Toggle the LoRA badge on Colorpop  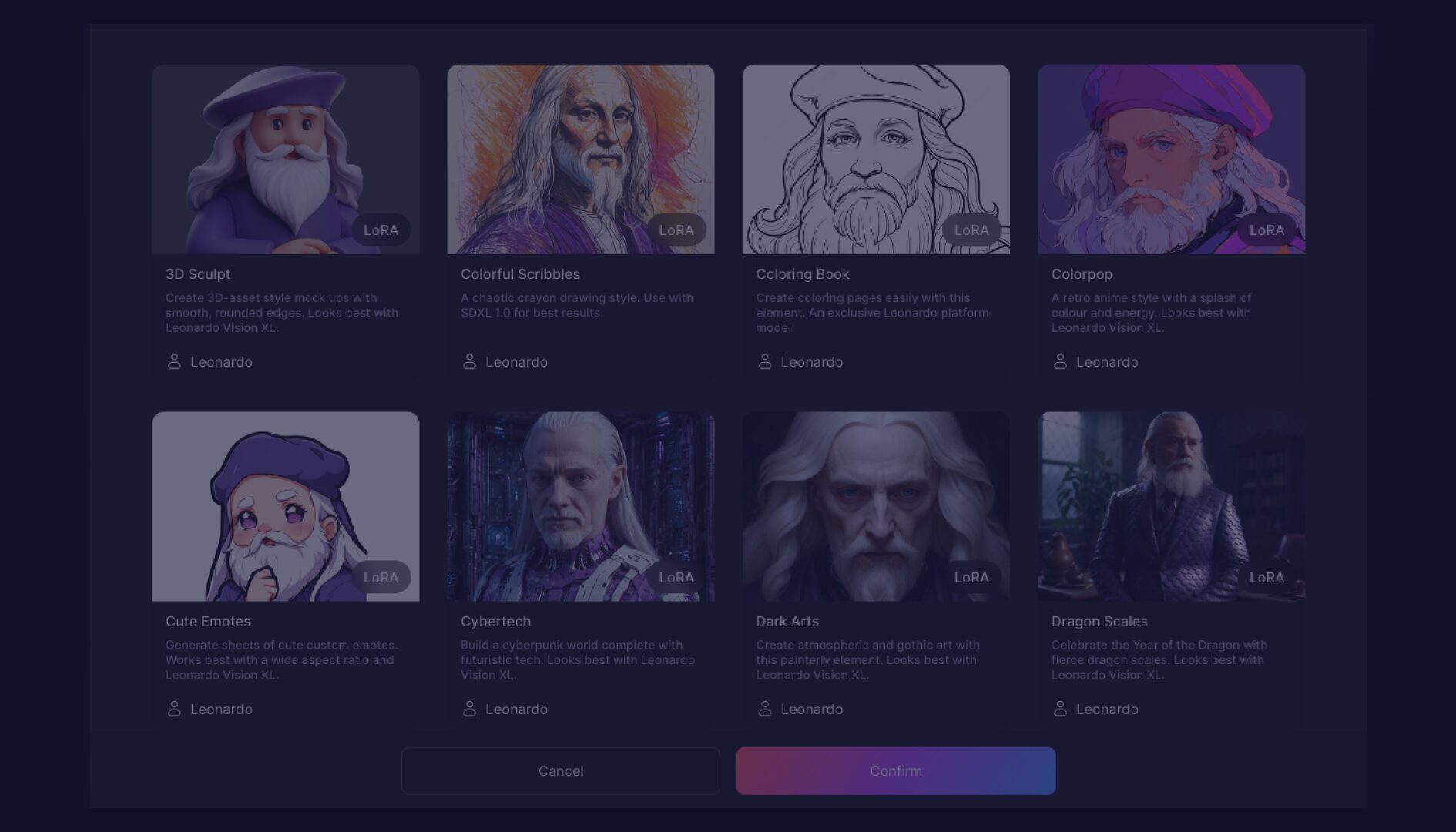(x=1268, y=230)
